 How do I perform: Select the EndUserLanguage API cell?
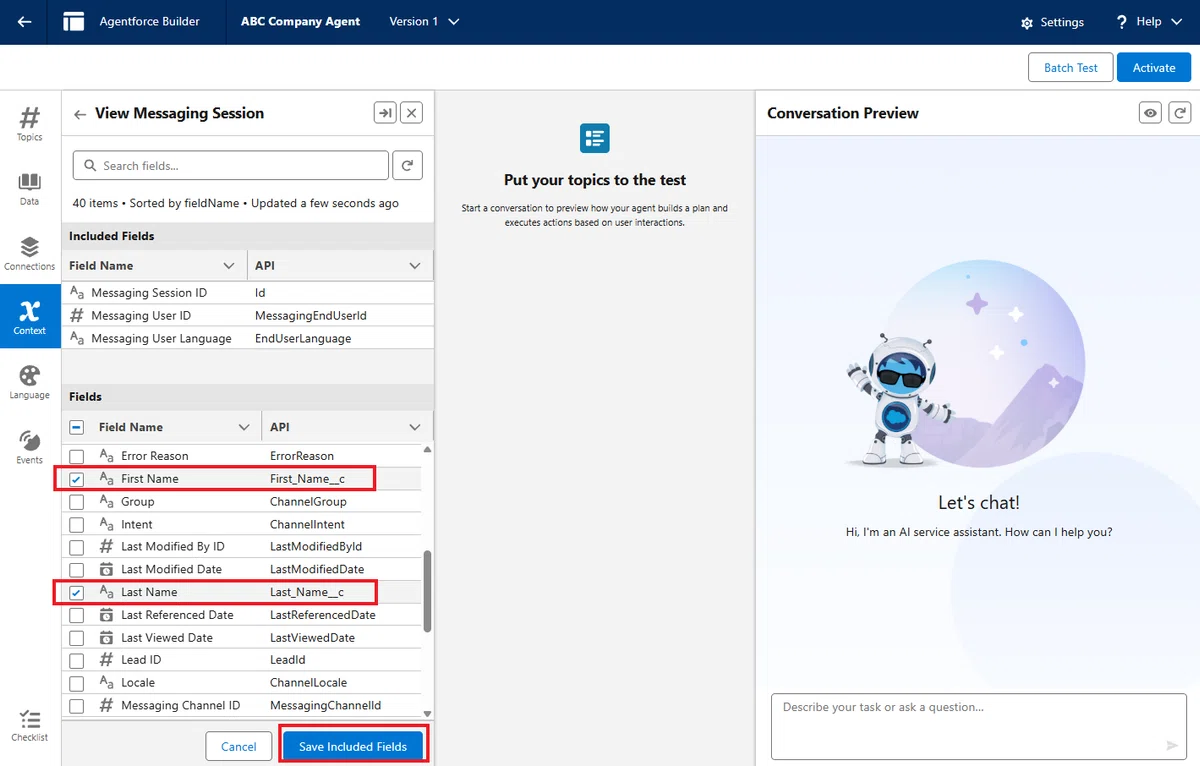click(303, 338)
